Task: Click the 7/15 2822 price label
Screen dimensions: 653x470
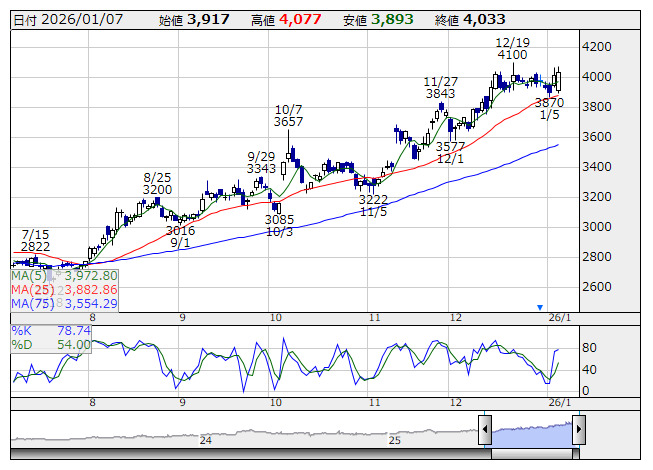Action: [x=35, y=240]
